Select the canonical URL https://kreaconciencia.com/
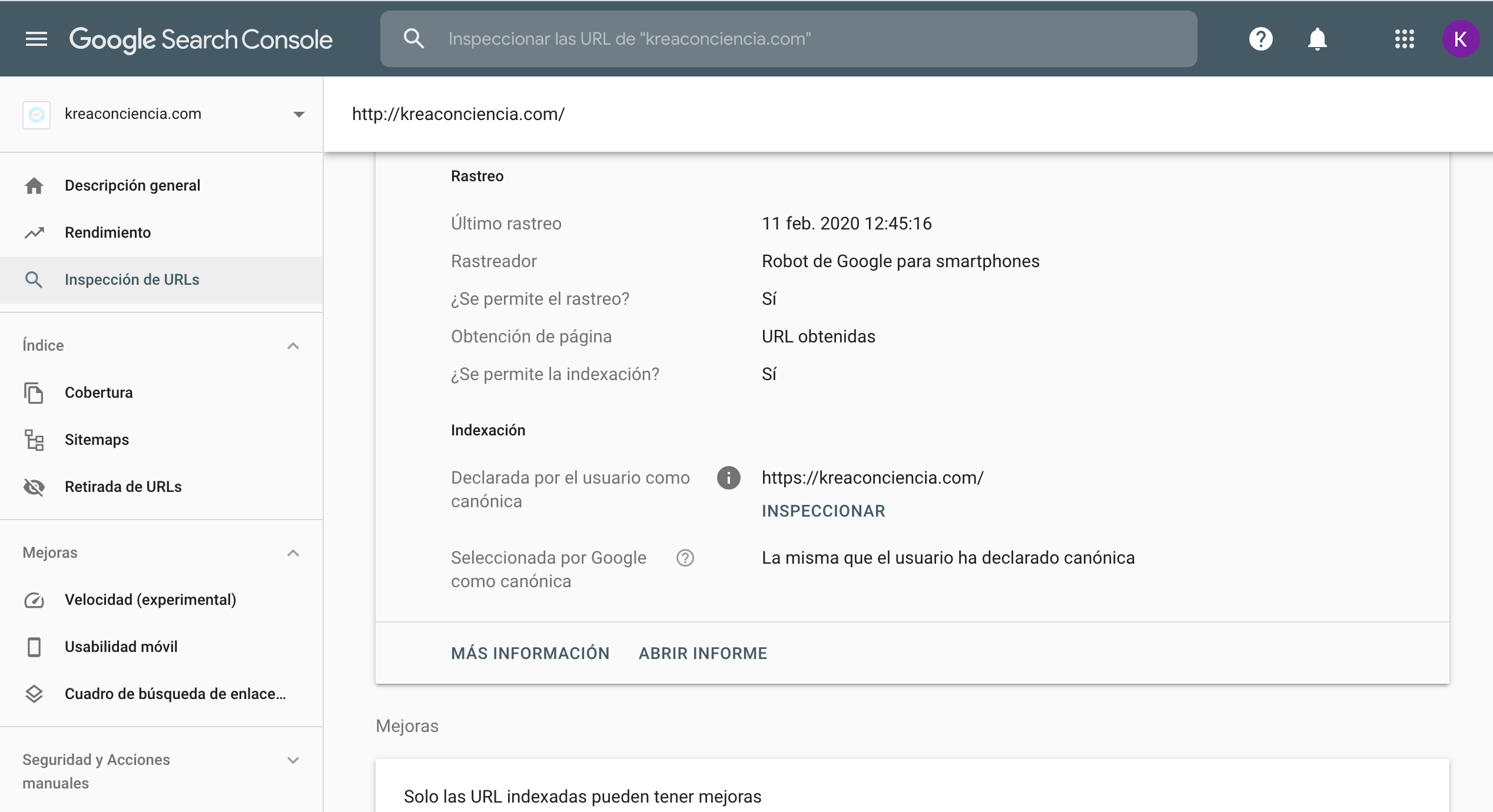The image size is (1493, 812). (x=872, y=478)
